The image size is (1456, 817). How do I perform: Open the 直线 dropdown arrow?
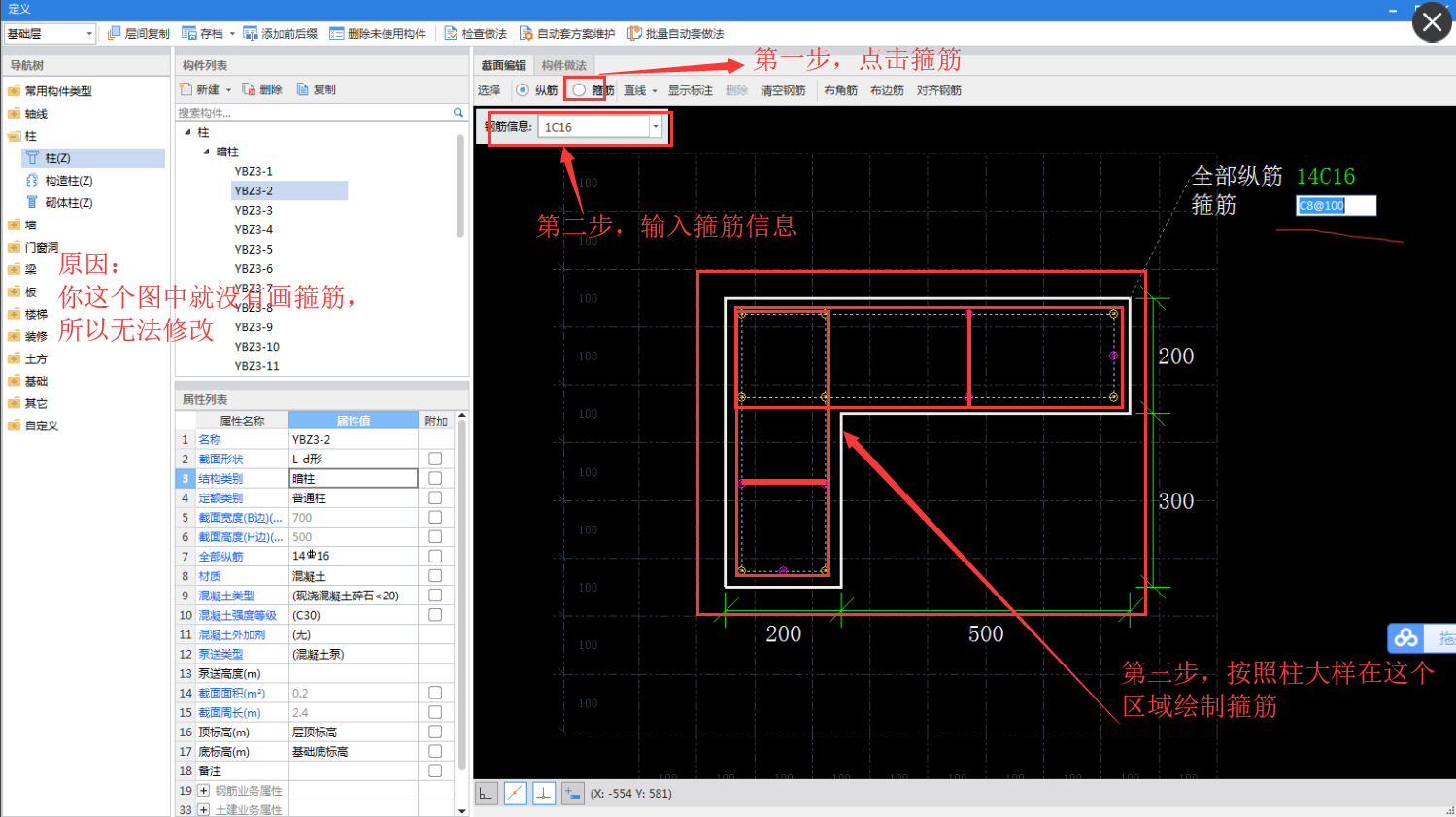(x=655, y=91)
